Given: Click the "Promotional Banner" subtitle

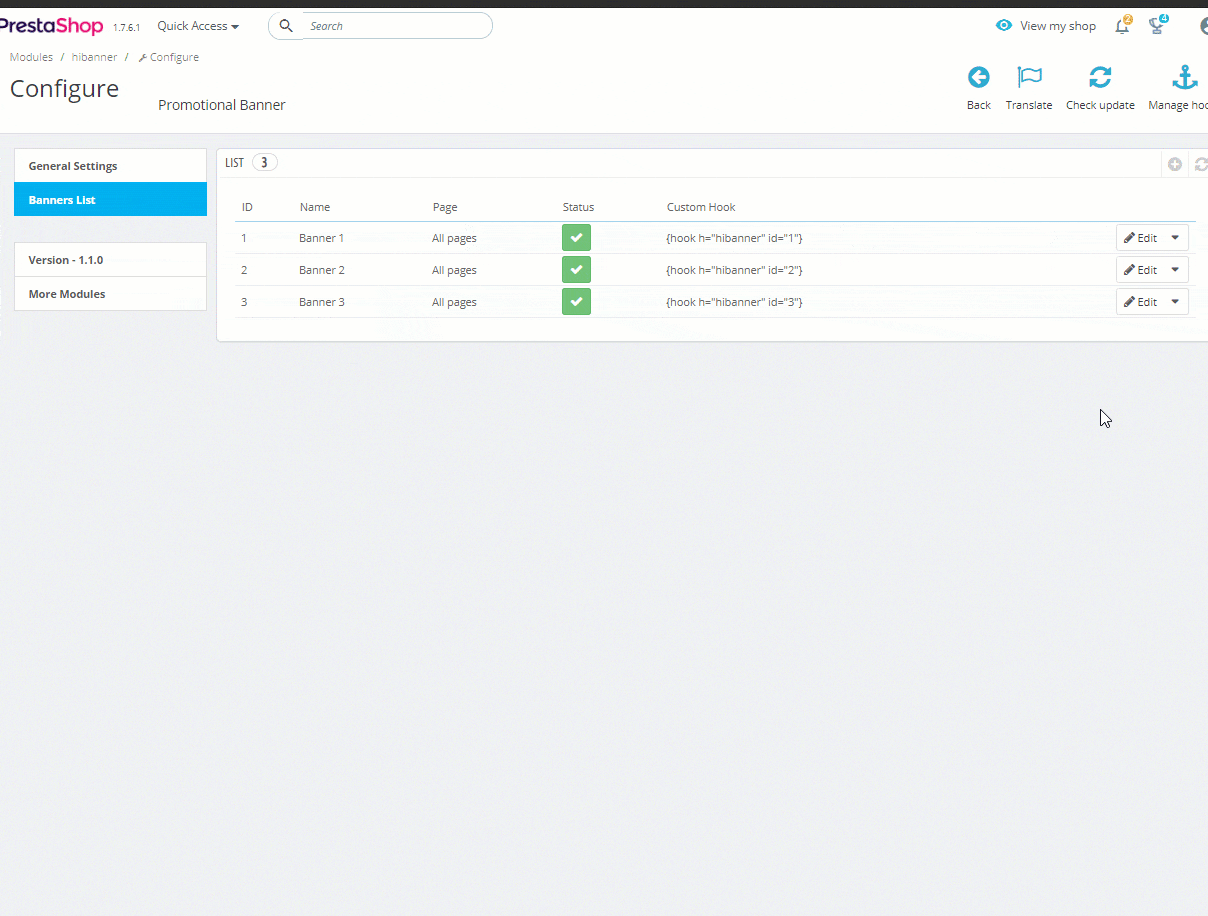Looking at the screenshot, I should pos(222,105).
